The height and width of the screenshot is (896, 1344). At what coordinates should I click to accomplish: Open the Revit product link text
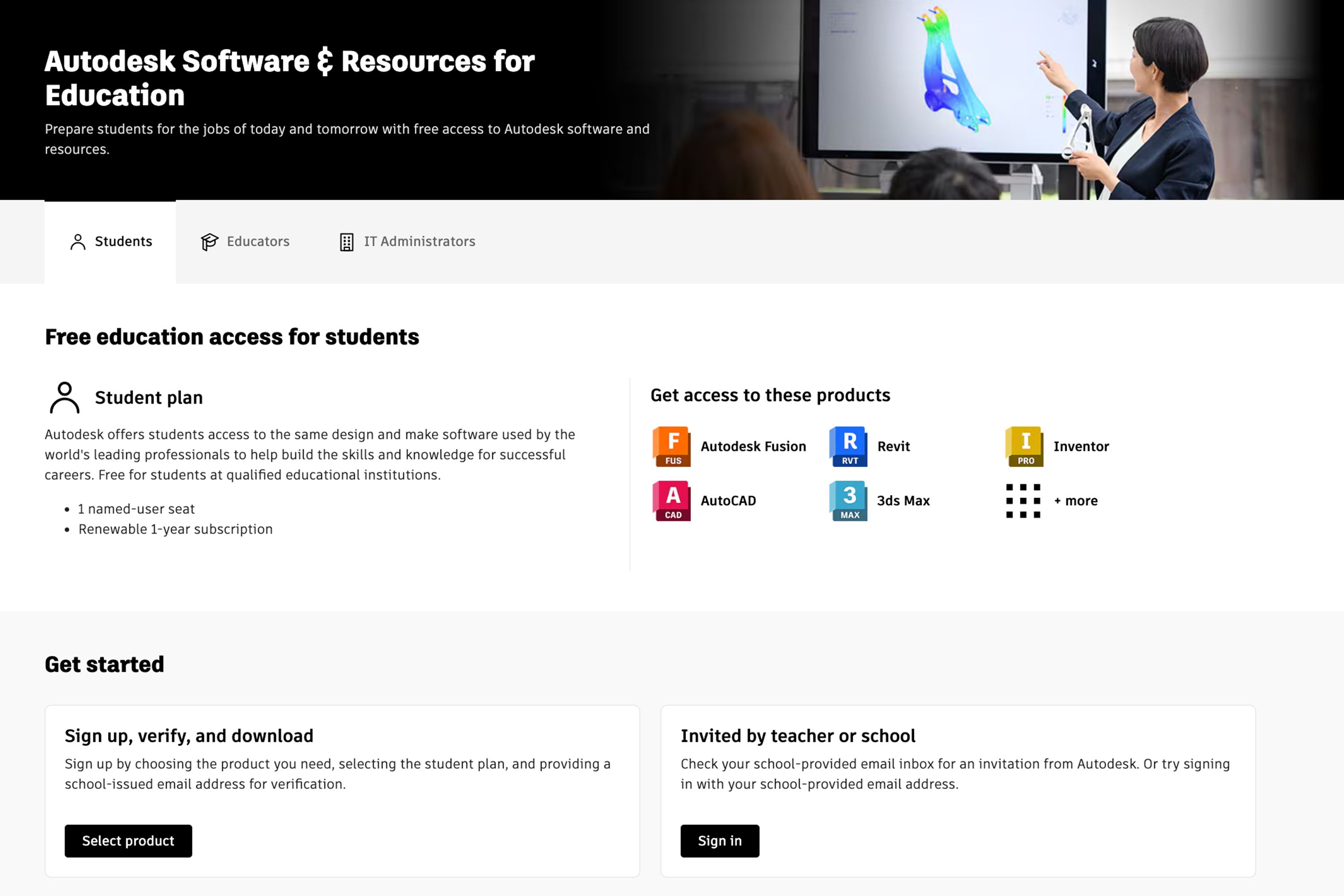tap(893, 446)
